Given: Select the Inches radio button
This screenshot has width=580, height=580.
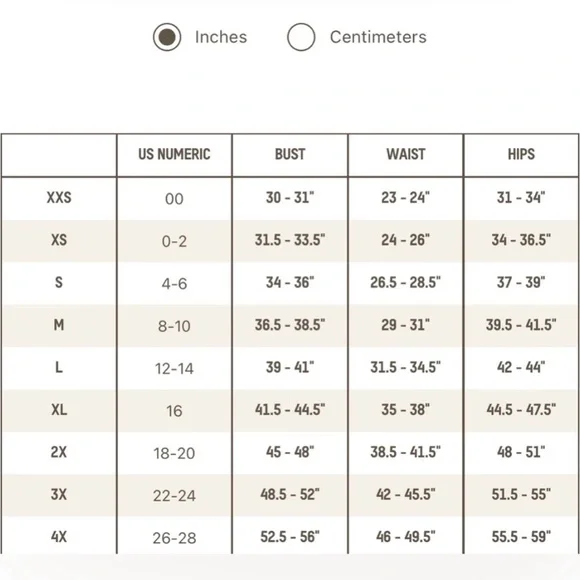Looking at the screenshot, I should tap(167, 37).
